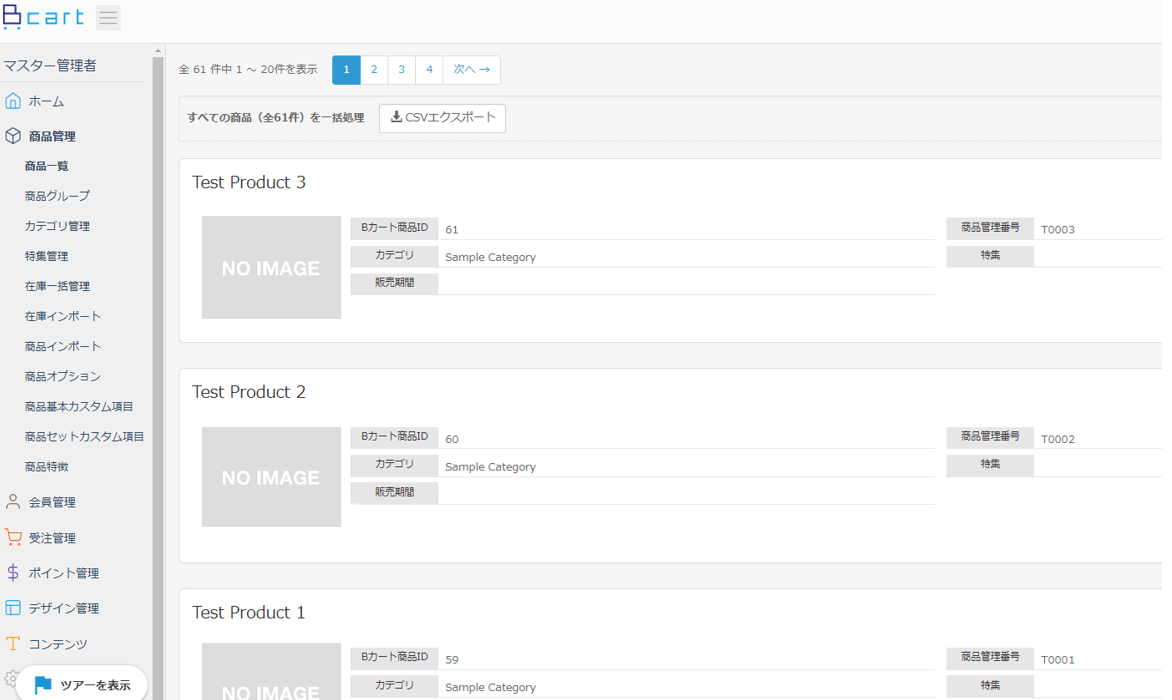The width and height of the screenshot is (1172, 700).
Task: Click management number T0001
Action: (1058, 660)
